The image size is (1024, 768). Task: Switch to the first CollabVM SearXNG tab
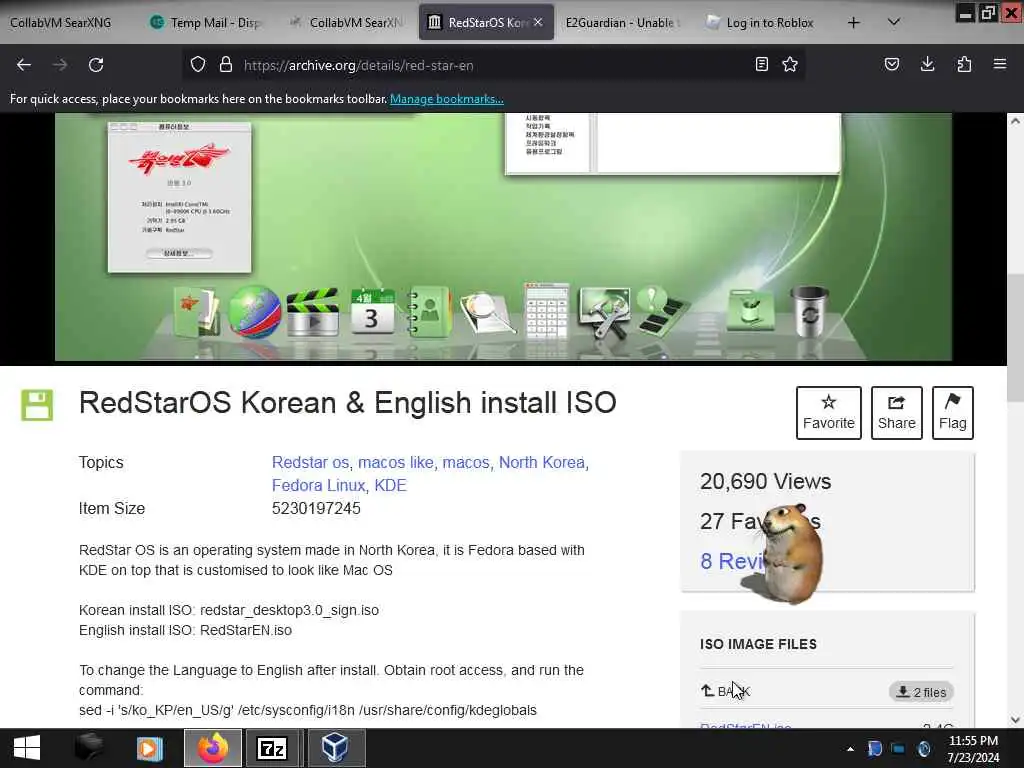pos(61,23)
